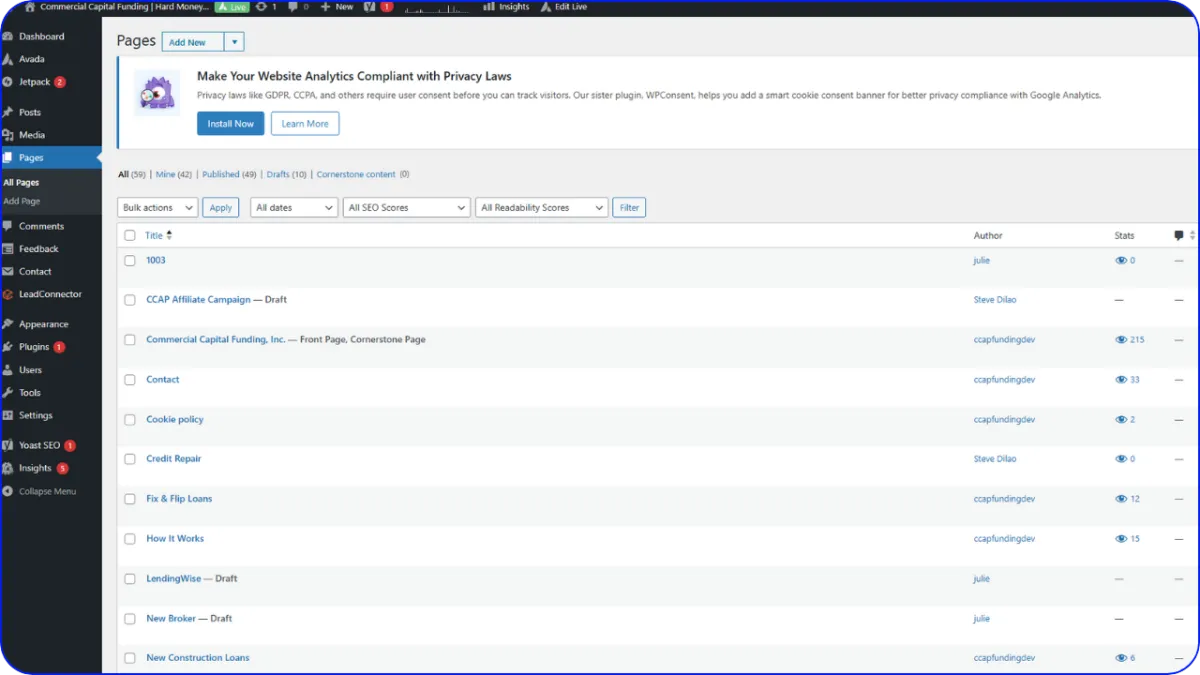Select the Contact page row checkbox
This screenshot has height=675, width=1200.
pyautogui.click(x=129, y=380)
